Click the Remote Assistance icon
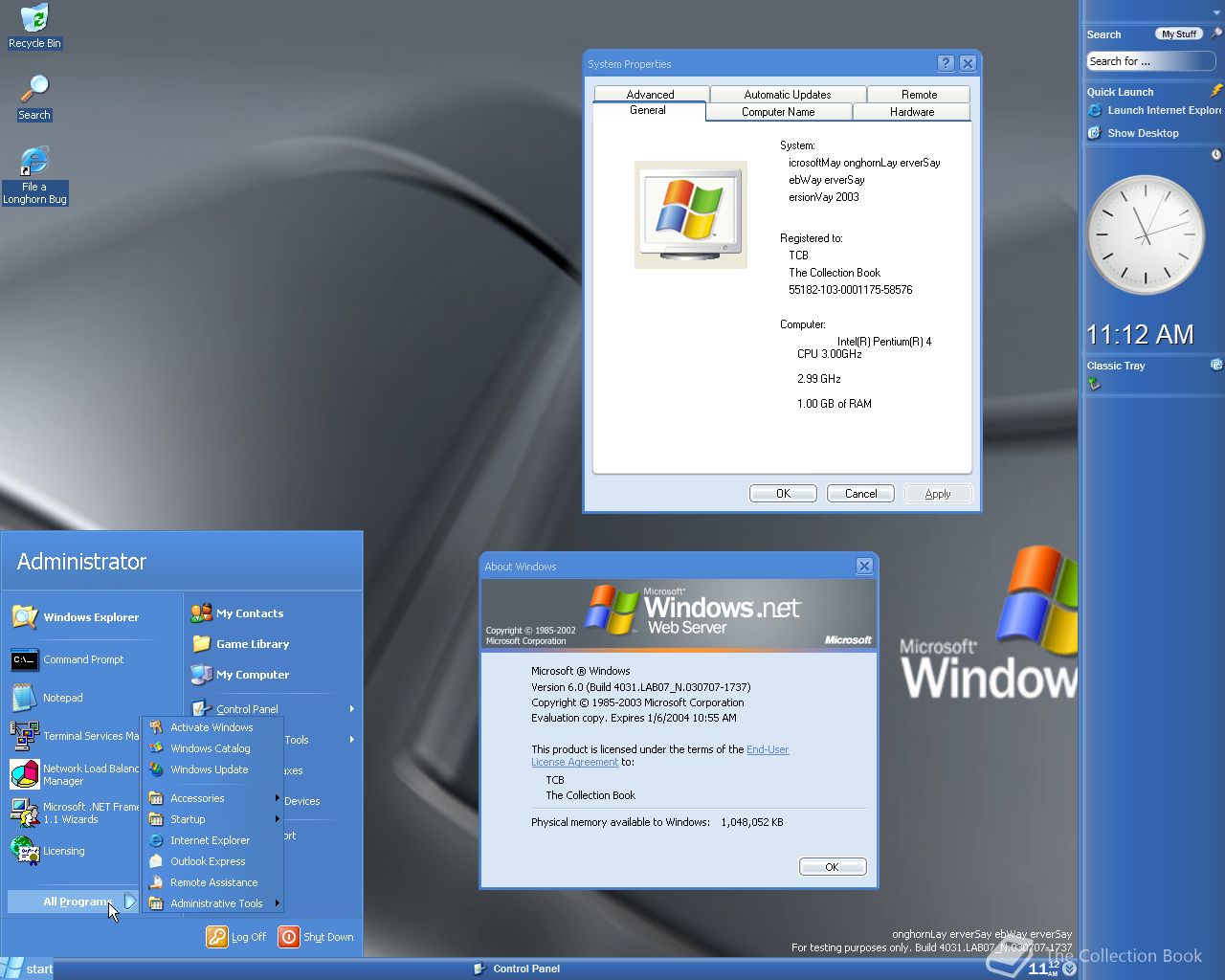This screenshot has height=980, width=1225. (x=156, y=882)
